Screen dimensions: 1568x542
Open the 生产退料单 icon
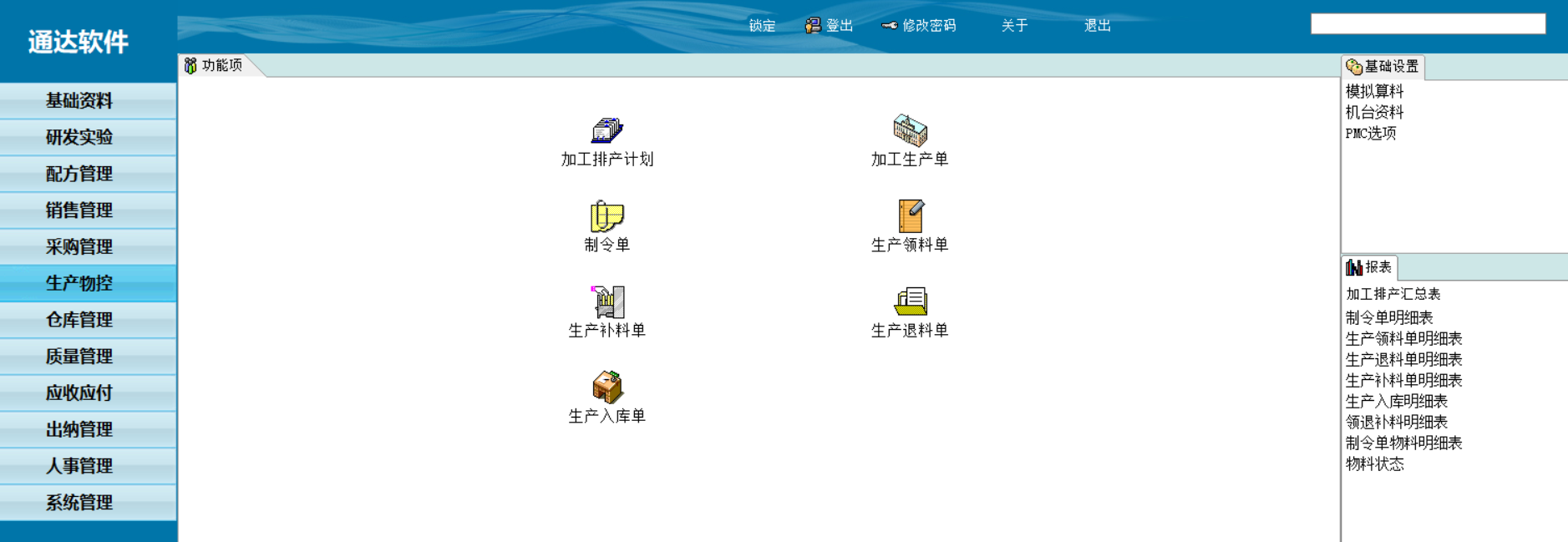coord(910,301)
